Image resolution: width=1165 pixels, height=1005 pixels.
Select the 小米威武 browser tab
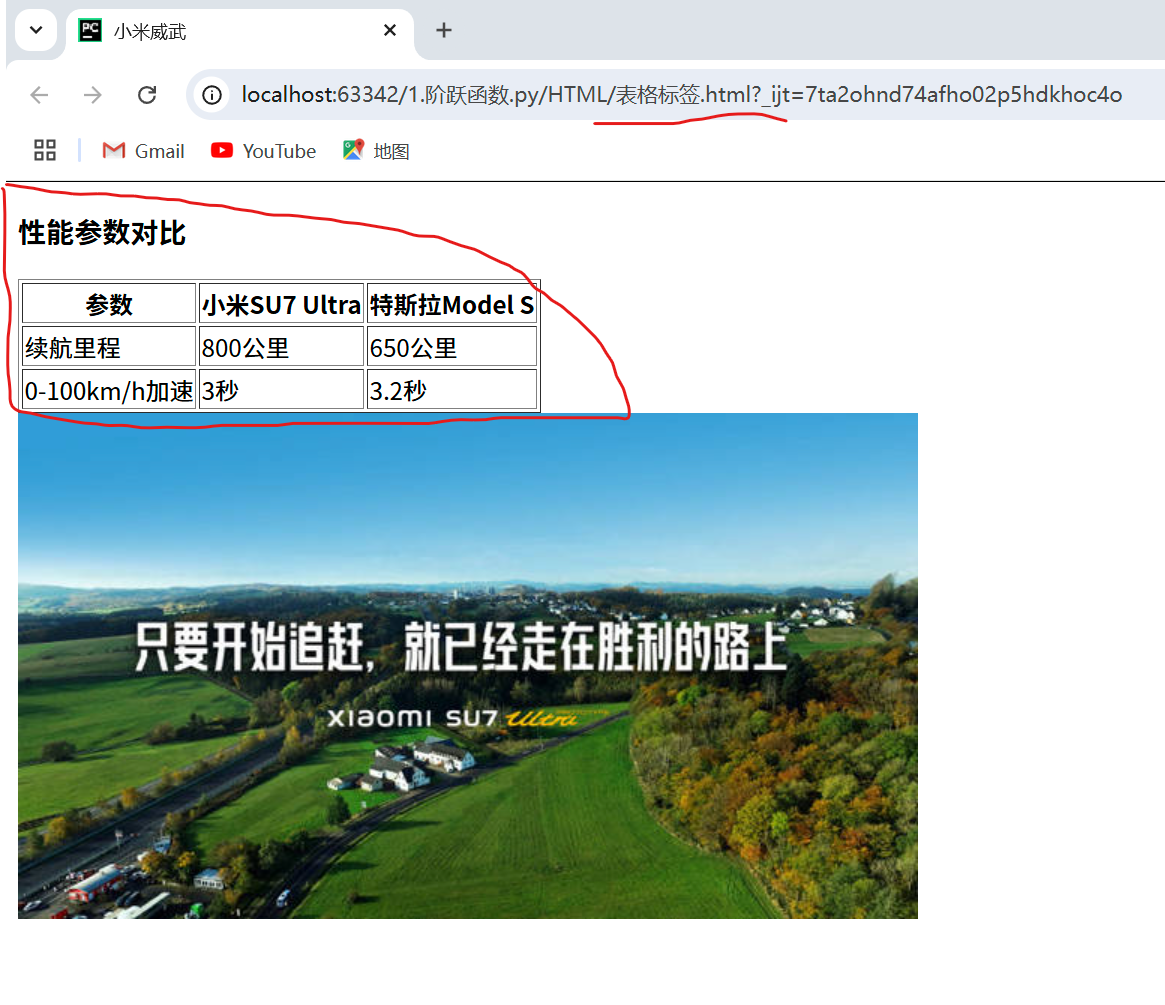point(239,31)
